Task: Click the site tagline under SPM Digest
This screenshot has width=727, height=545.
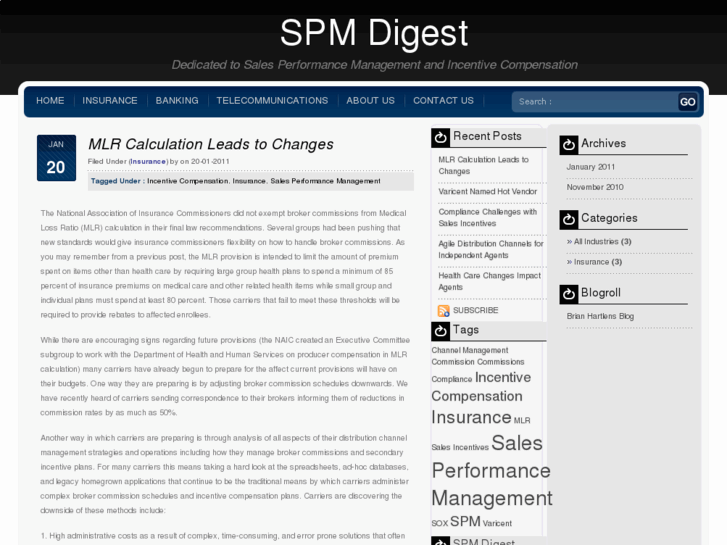Action: (x=375, y=65)
